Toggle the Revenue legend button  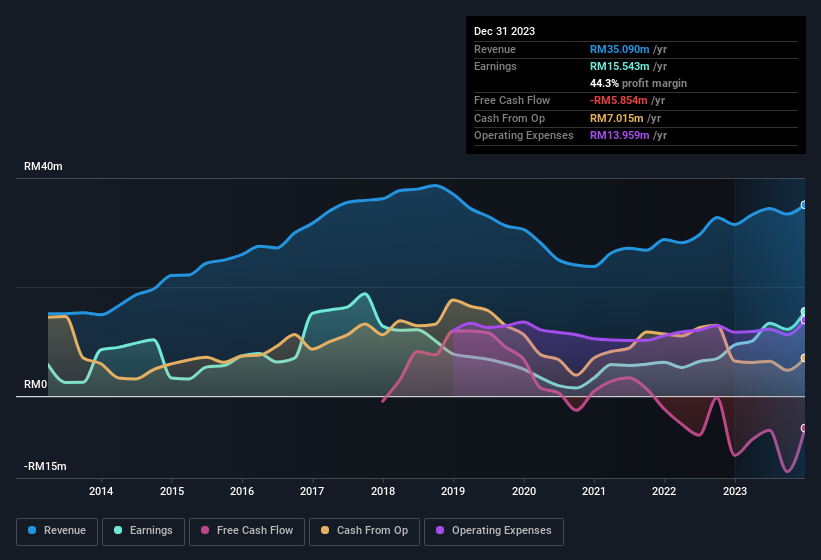(58, 531)
